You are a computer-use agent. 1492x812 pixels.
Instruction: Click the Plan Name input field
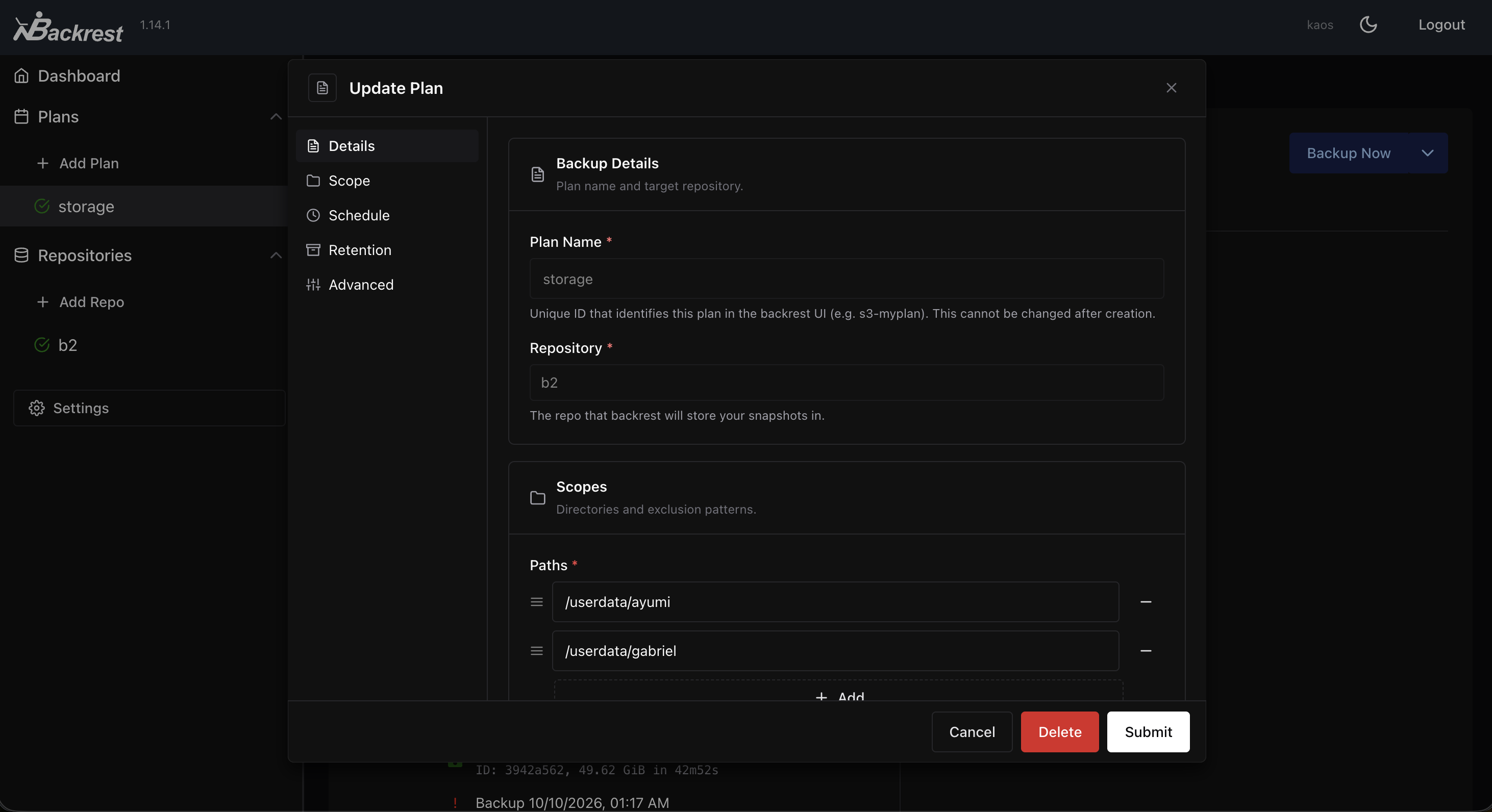coord(846,279)
